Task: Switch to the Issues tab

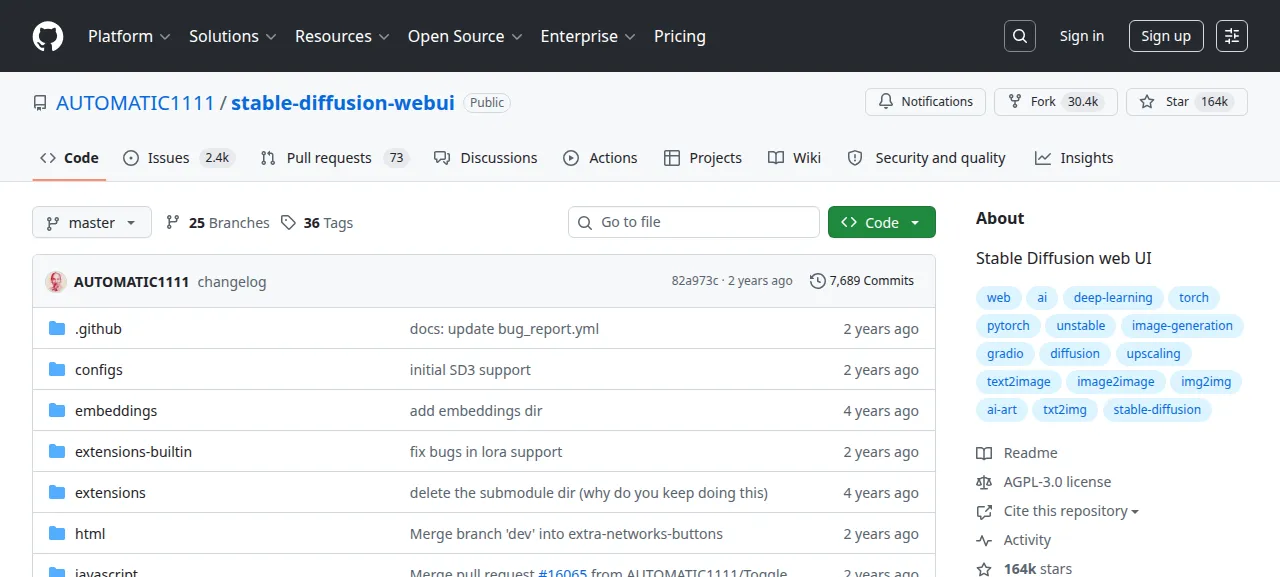Action: pos(178,158)
